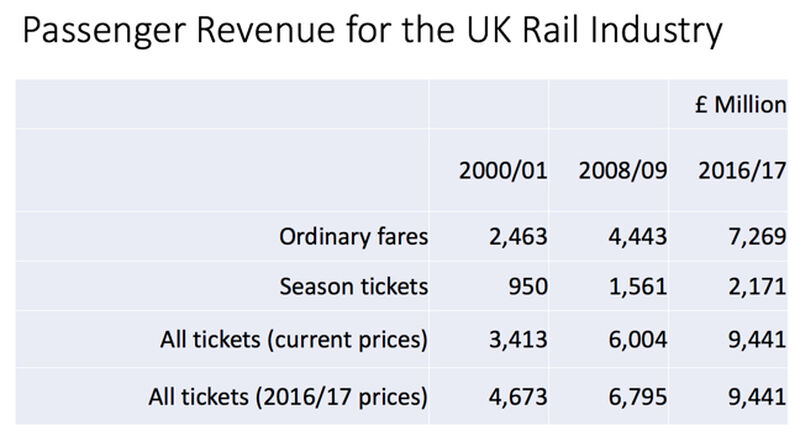Click the current prices value 3,413
The height and width of the screenshot is (436, 800).
pos(518,340)
